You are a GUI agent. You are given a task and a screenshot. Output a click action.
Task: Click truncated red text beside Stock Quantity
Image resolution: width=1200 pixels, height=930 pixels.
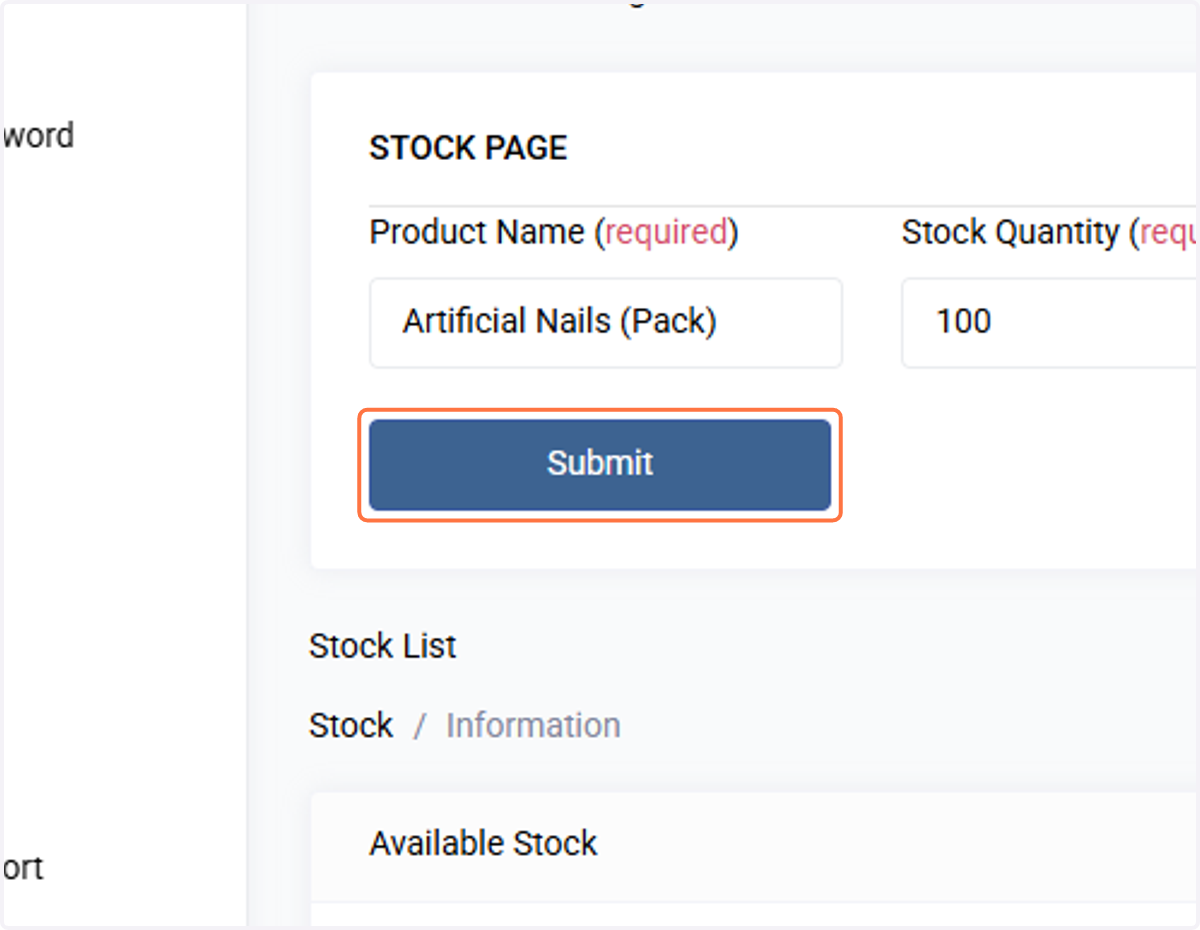[1169, 232]
